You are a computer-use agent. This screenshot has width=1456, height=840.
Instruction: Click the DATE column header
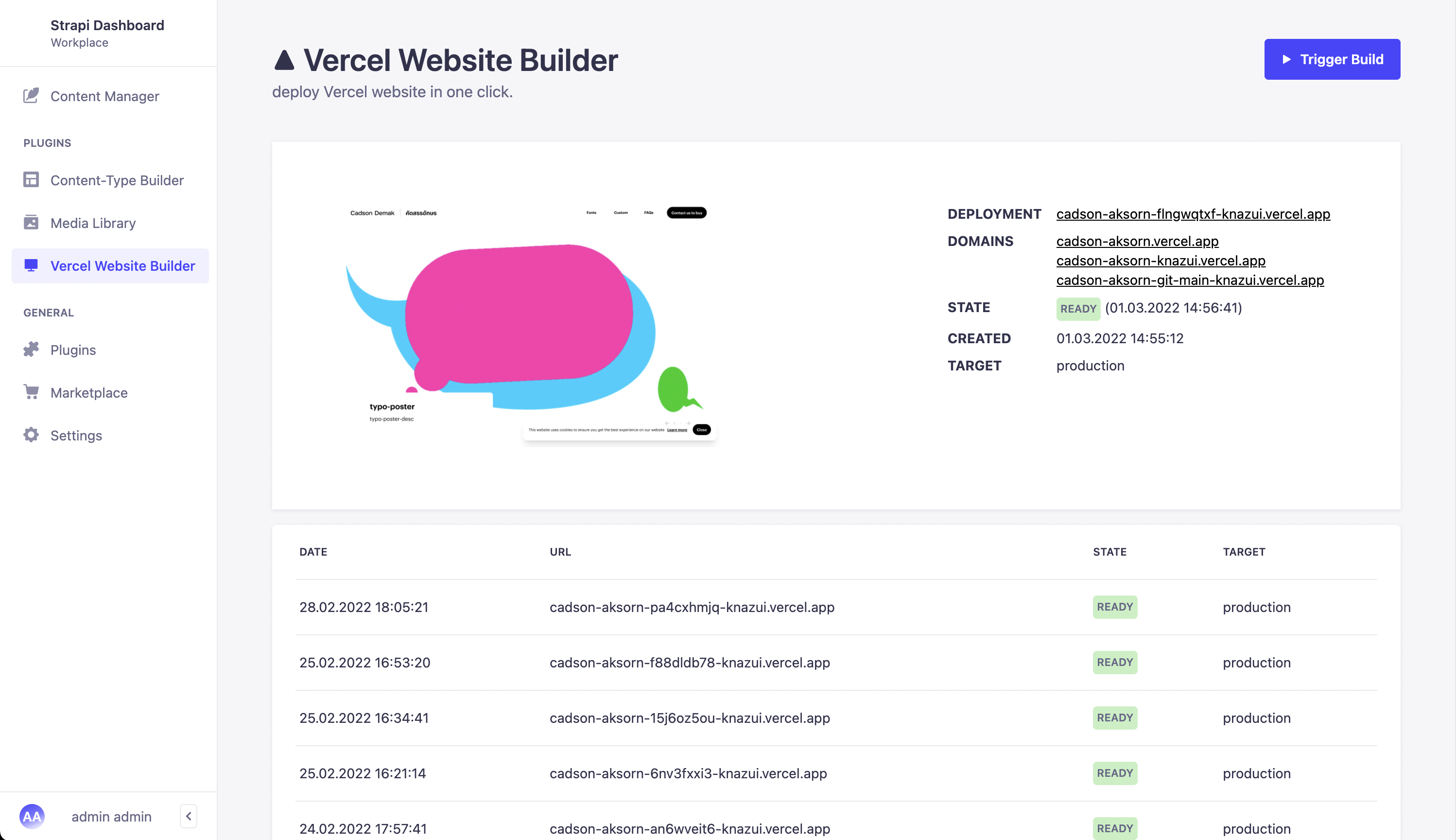[313, 552]
